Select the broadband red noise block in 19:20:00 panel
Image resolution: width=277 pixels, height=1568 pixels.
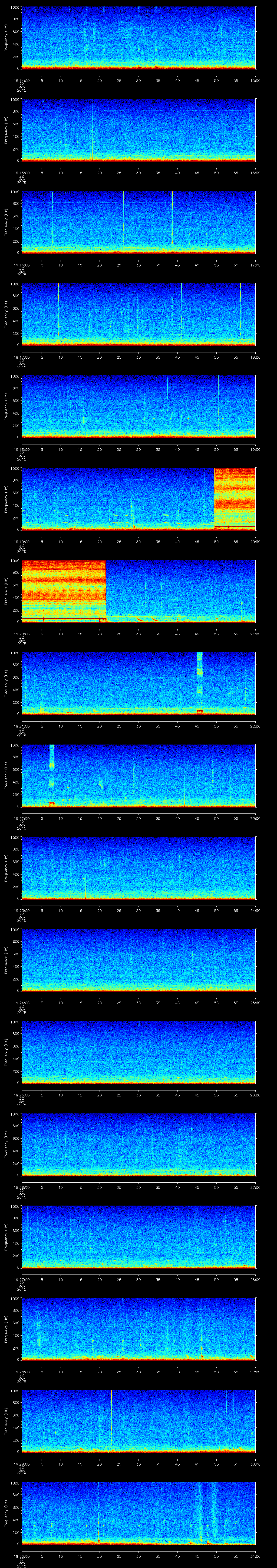point(63,590)
